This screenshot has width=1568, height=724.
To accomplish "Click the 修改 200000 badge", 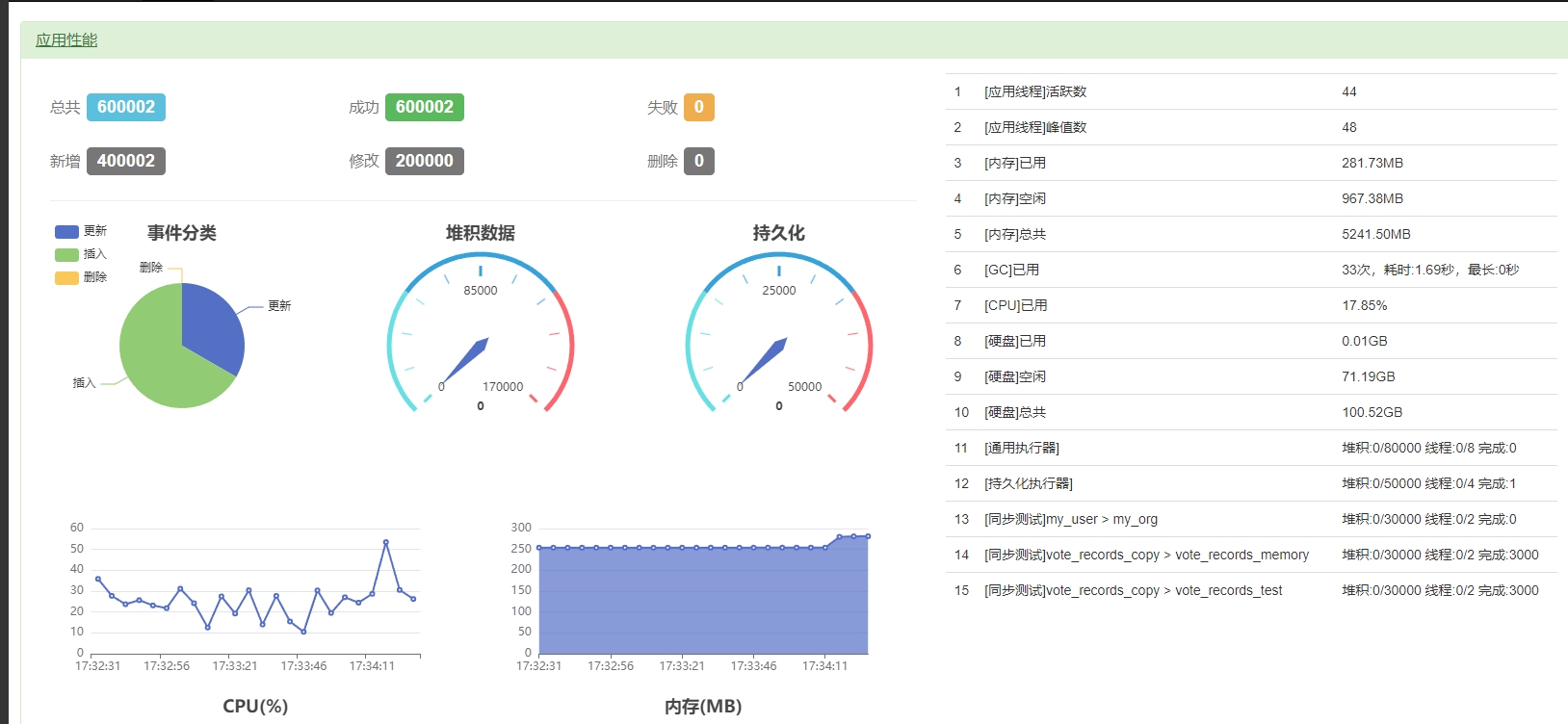I will click(x=425, y=161).
